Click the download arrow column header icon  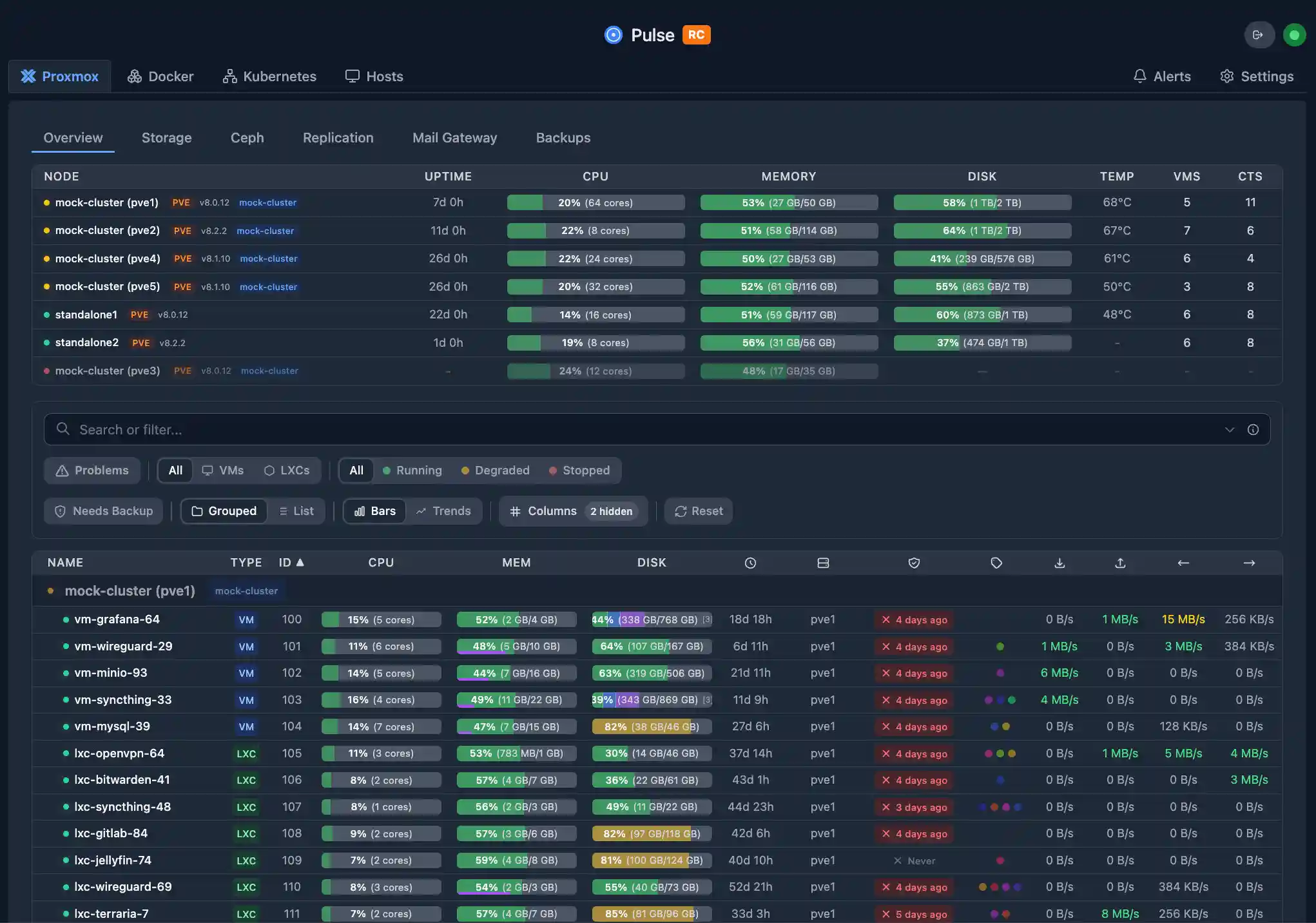1060,562
